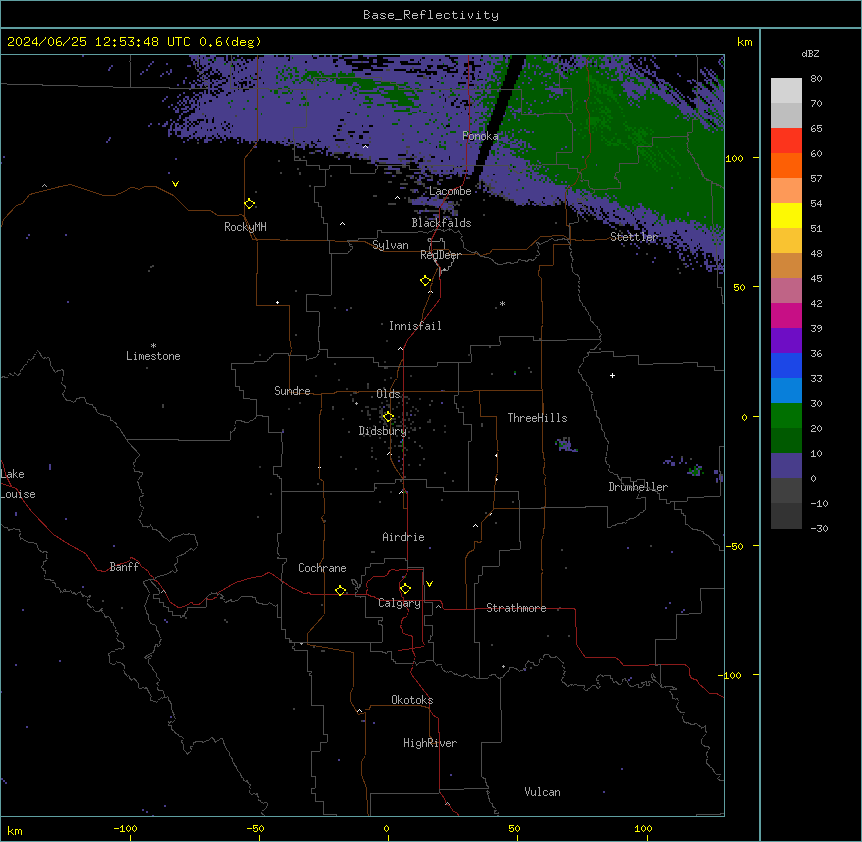Click the green 30 dBZ legend swatch

786,416
